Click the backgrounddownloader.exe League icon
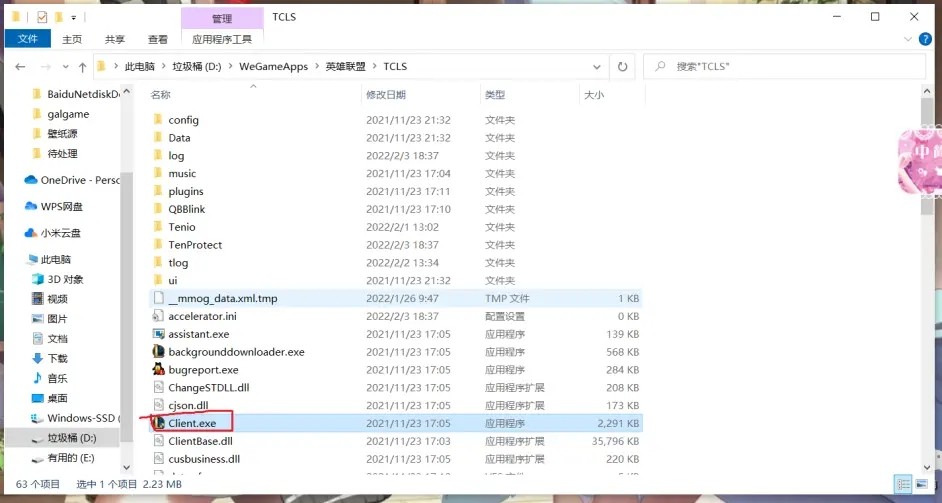 click(x=159, y=352)
